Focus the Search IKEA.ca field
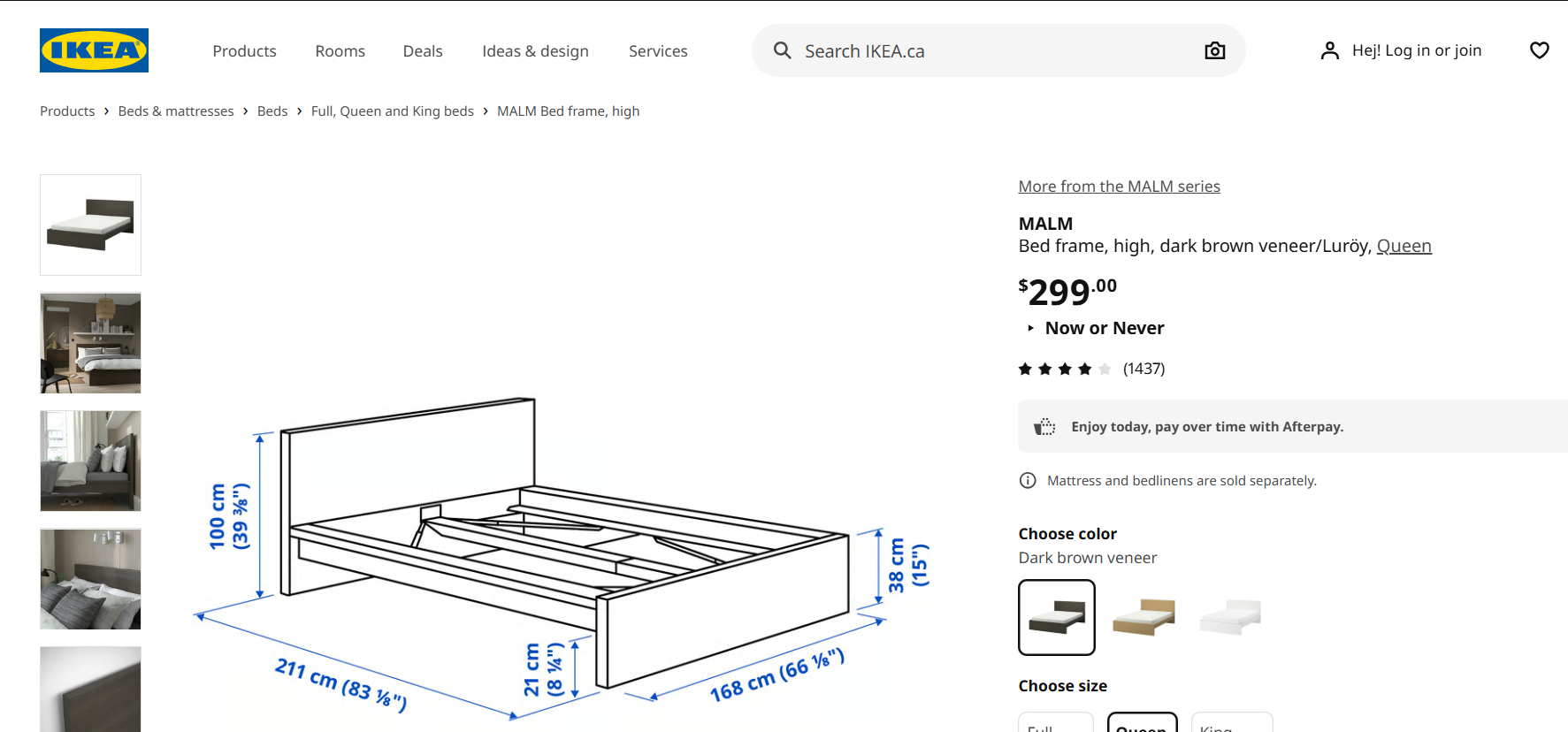Image resolution: width=1568 pixels, height=732 pixels. click(998, 50)
